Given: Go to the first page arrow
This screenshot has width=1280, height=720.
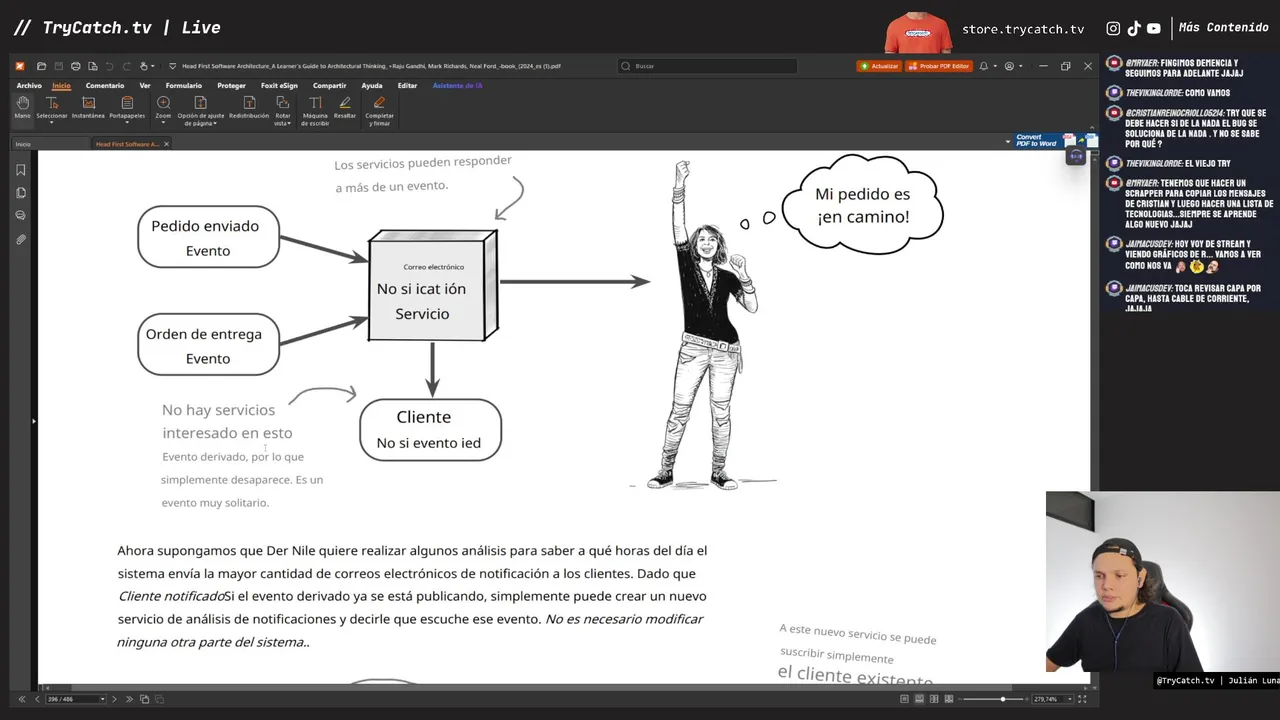Looking at the screenshot, I should (22, 699).
